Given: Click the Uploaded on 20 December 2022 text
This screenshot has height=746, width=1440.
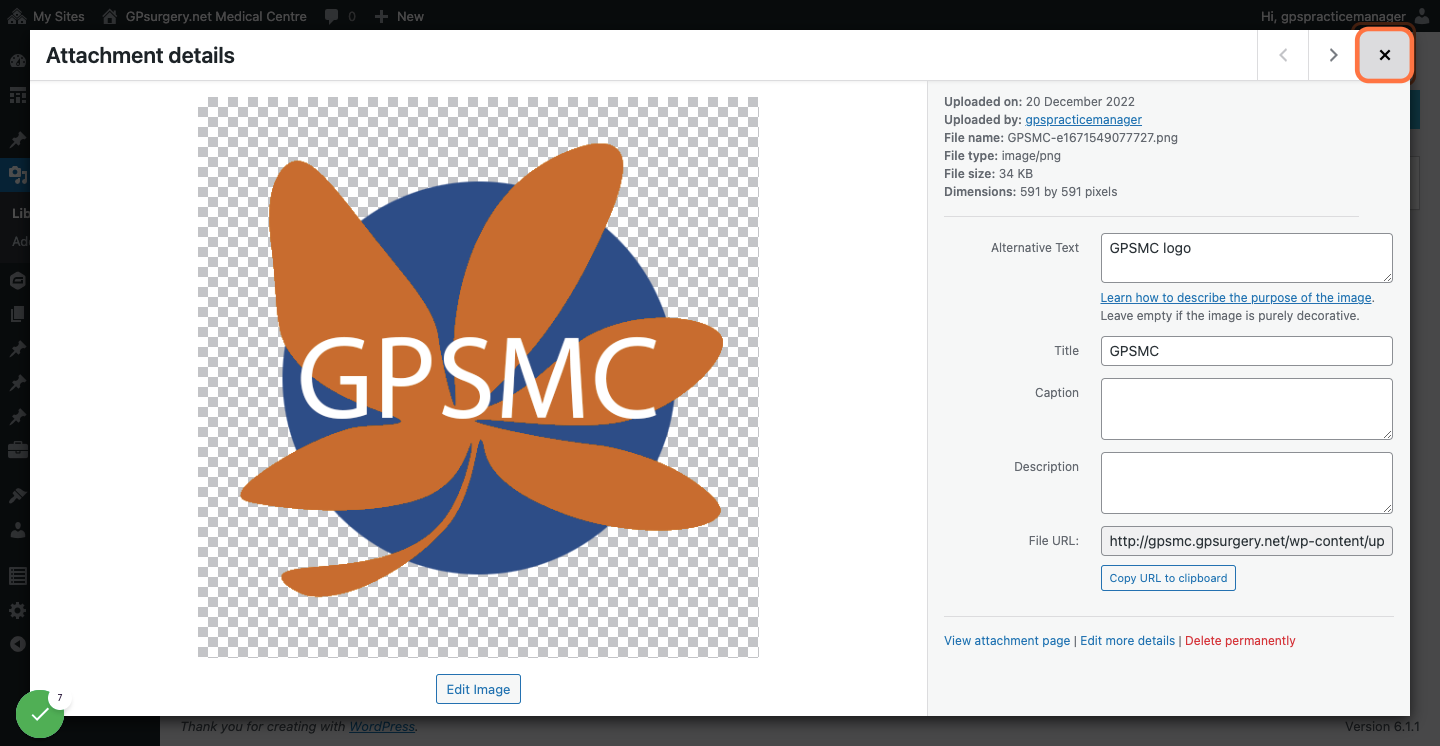Looking at the screenshot, I should pos(1039,102).
